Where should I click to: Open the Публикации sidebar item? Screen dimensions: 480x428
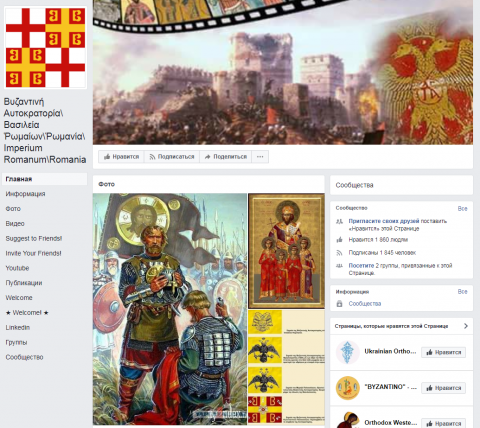click(x=24, y=283)
